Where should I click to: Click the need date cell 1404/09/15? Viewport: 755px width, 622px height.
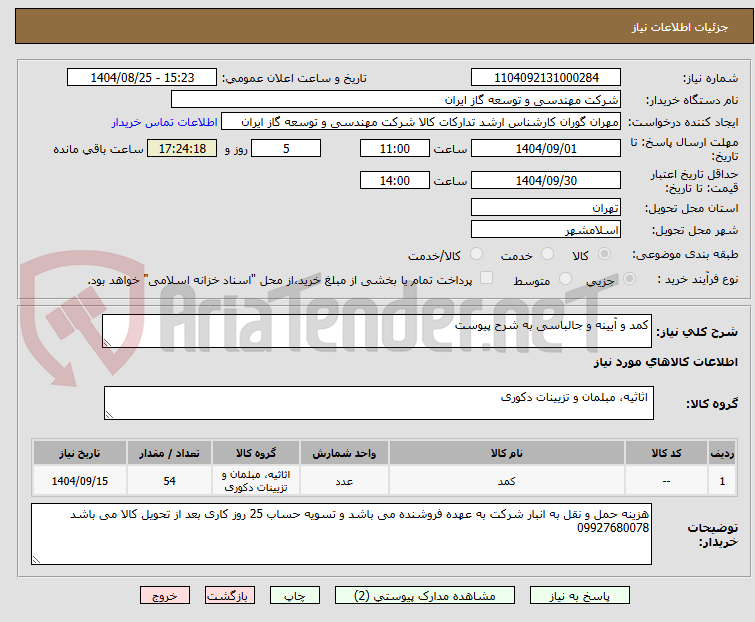(79, 480)
